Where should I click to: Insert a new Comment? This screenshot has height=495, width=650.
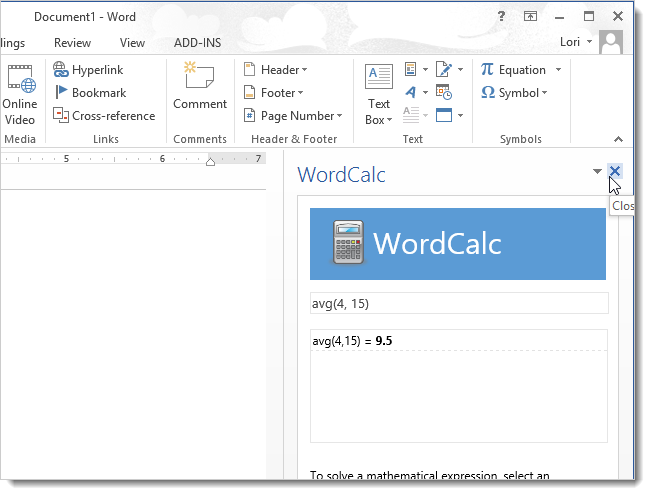[x=200, y=87]
